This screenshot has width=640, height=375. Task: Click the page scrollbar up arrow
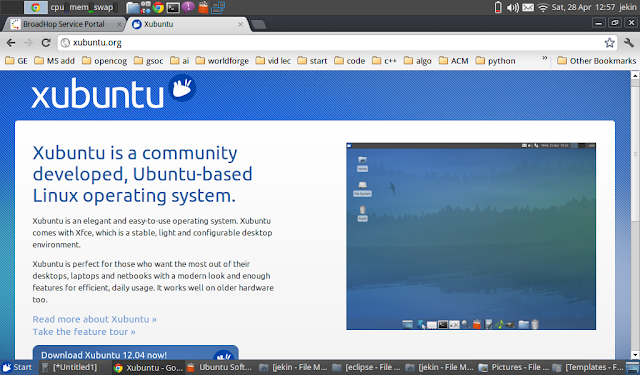tap(635, 75)
